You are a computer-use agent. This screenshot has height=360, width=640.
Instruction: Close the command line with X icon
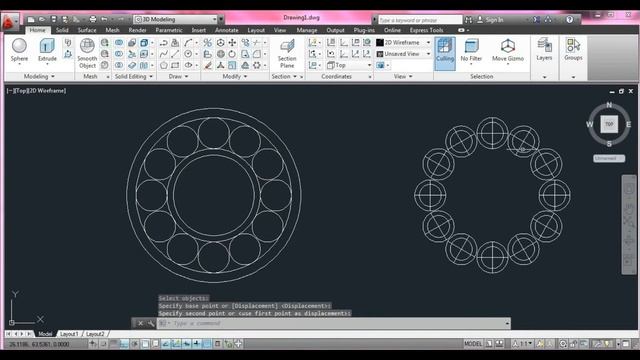(140, 323)
